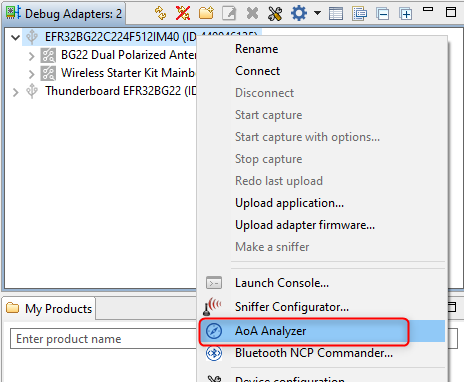
Task: Collapse the EFR32BG22C224F512IM40 tree node
Action: (15, 37)
